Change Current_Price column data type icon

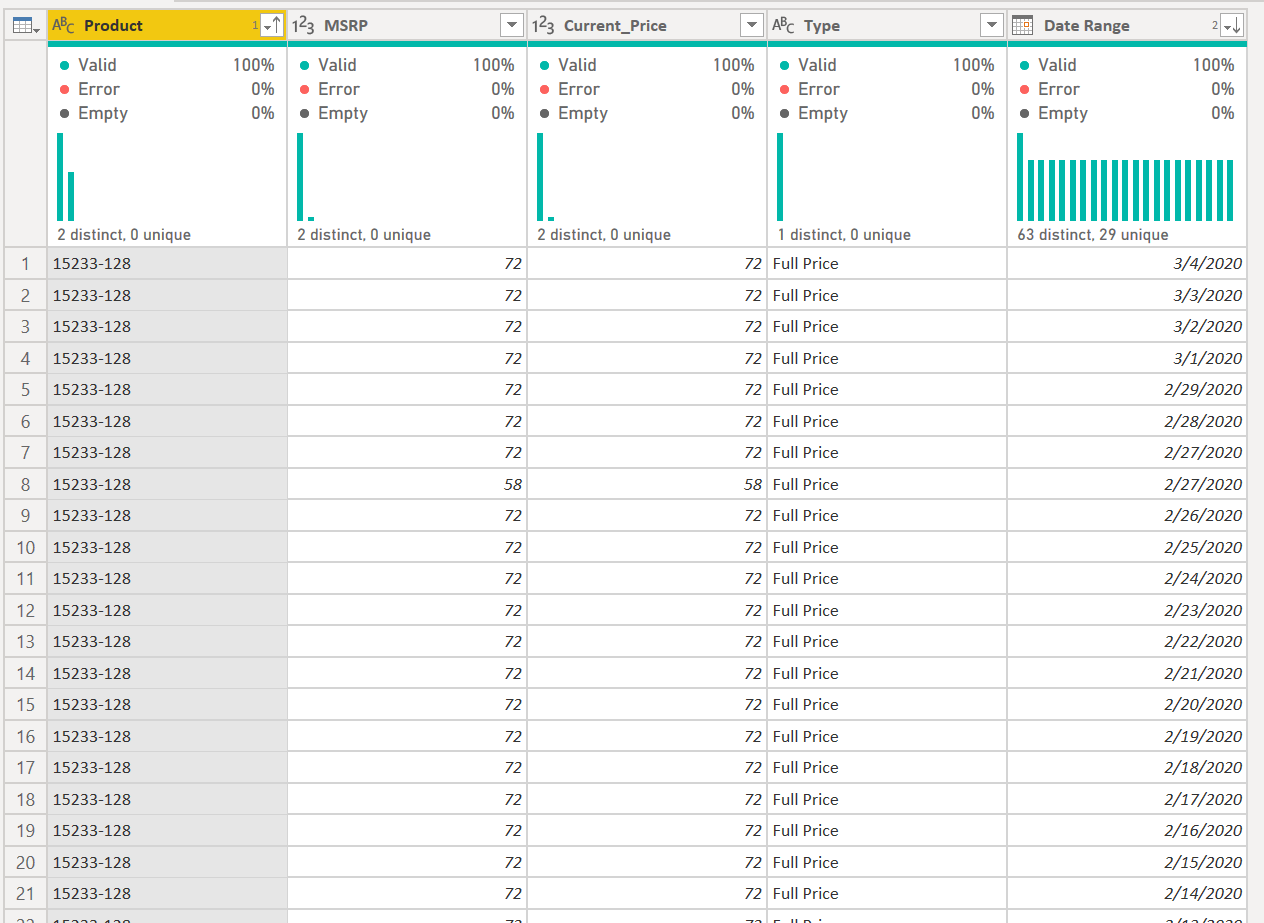[x=544, y=26]
